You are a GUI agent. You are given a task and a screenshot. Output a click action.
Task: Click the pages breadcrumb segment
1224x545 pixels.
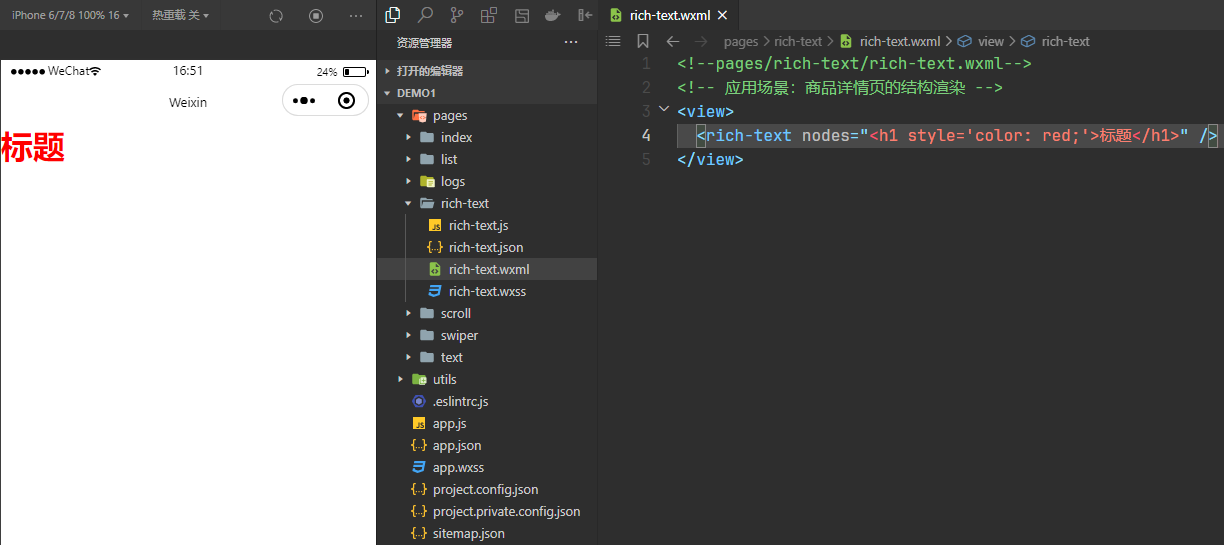741,41
